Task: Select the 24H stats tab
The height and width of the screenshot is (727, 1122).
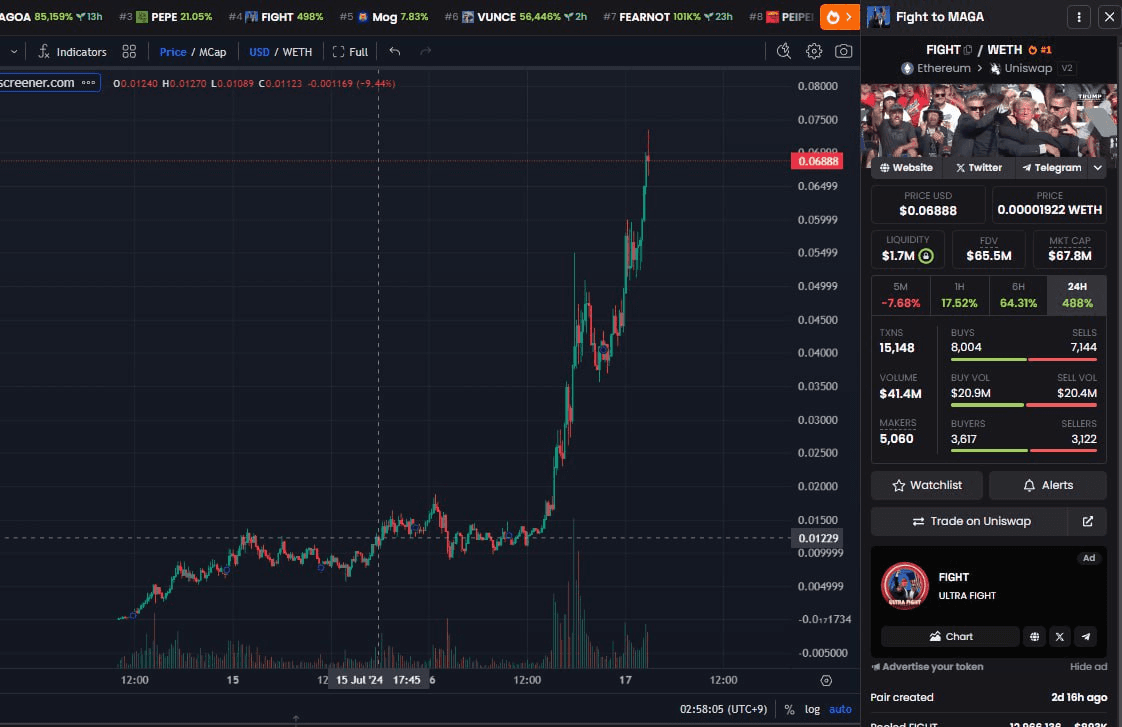Action: 1077,295
